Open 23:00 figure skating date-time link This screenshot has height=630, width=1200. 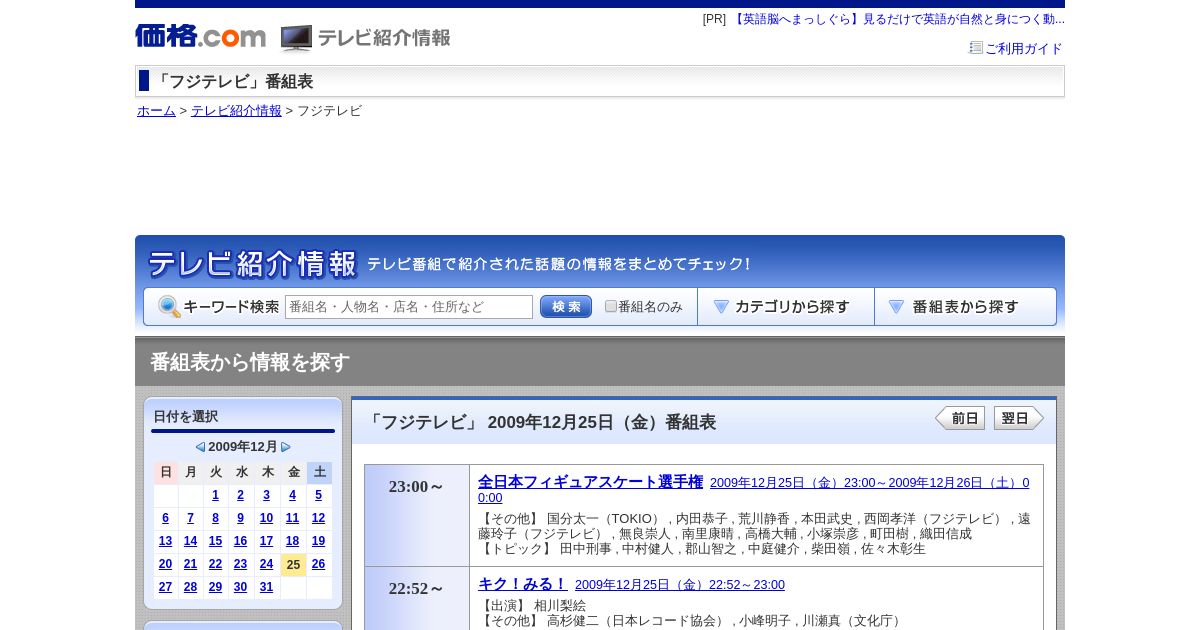(x=869, y=483)
